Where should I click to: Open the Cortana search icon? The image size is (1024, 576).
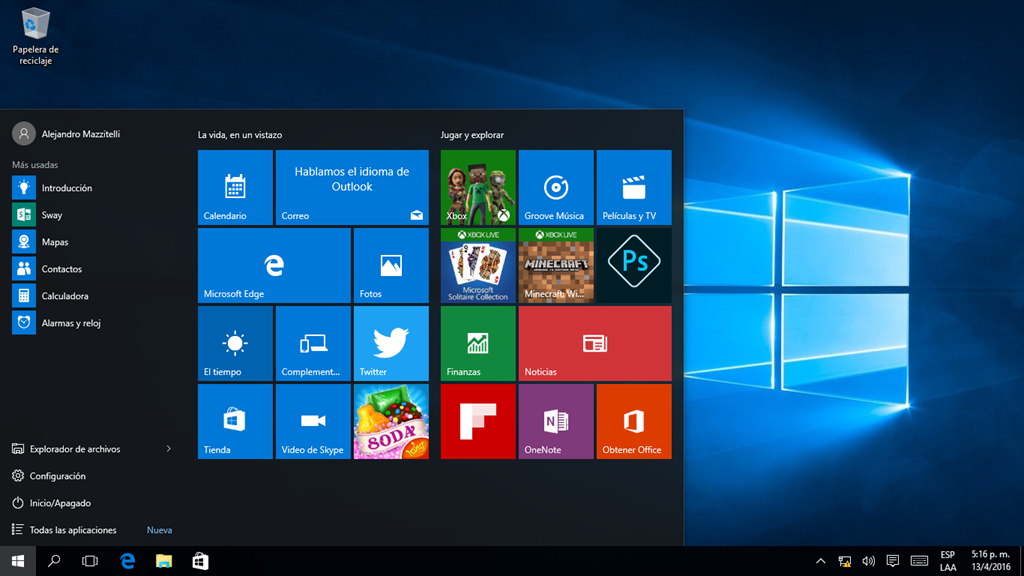pos(54,561)
